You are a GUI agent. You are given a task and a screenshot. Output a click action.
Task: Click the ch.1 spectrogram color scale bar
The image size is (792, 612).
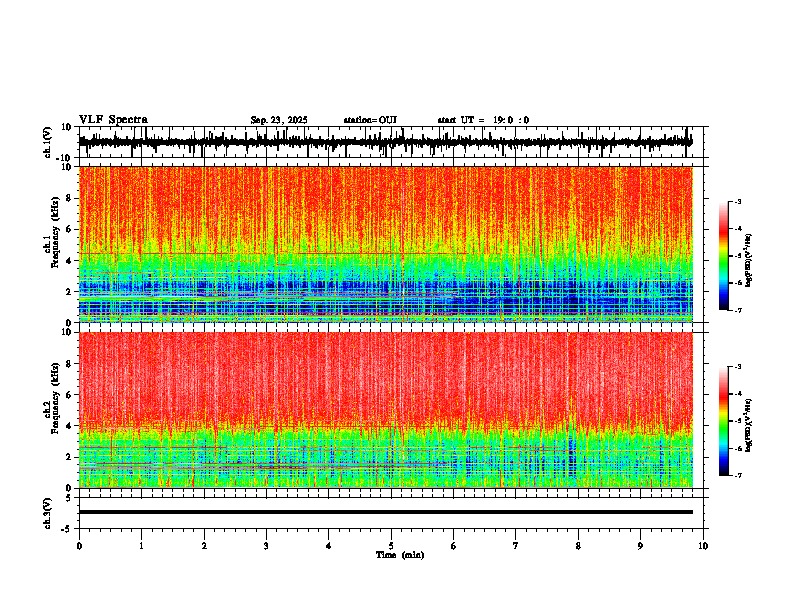[724, 256]
